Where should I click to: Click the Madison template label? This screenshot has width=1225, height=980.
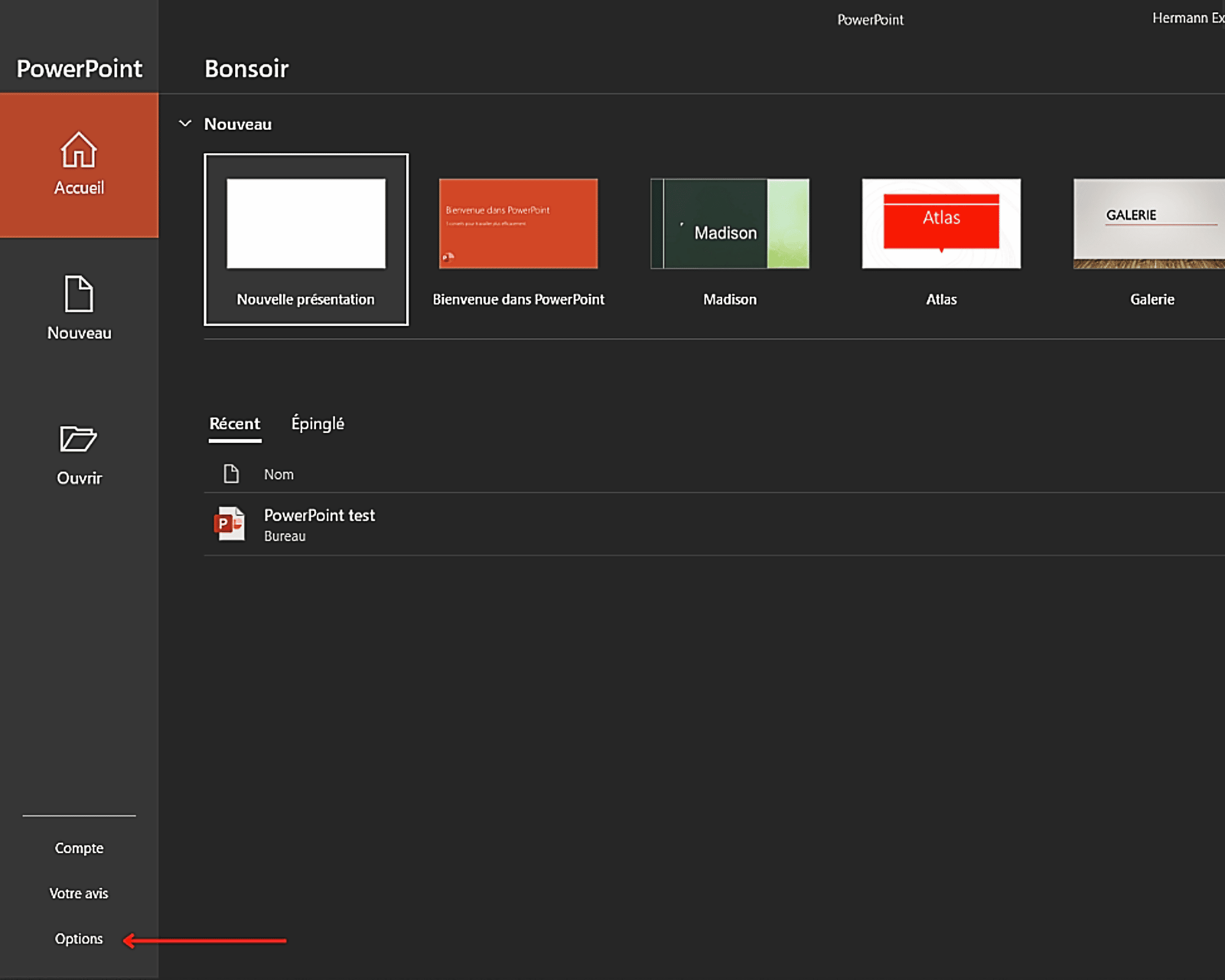(730, 300)
